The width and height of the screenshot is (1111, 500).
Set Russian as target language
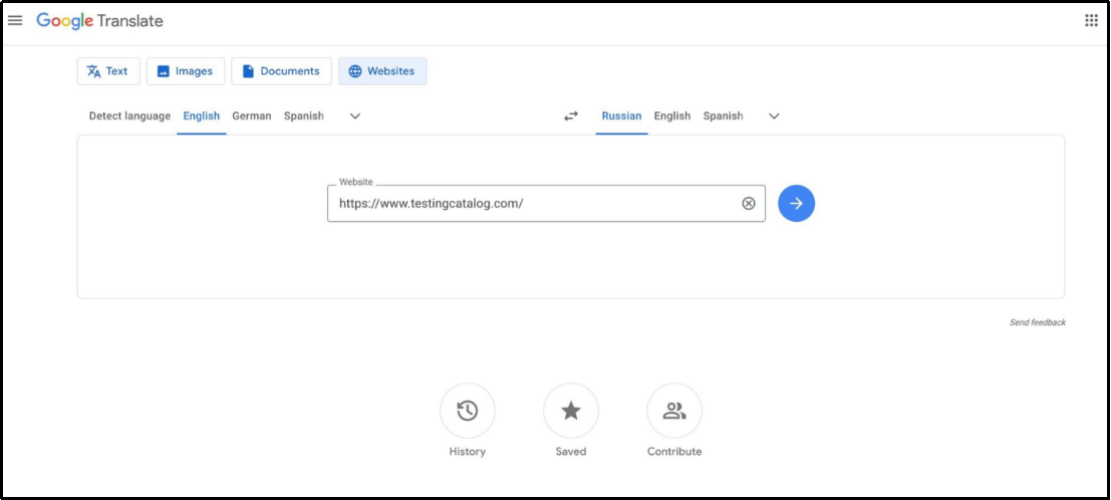pos(621,116)
